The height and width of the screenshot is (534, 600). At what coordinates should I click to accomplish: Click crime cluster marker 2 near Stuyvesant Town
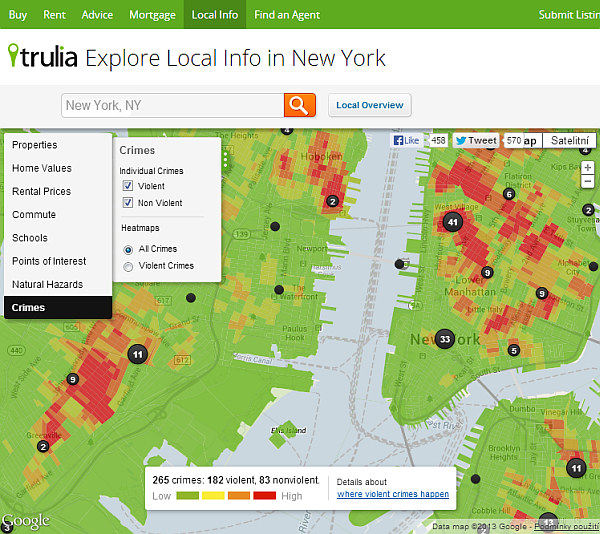pyautogui.click(x=588, y=210)
